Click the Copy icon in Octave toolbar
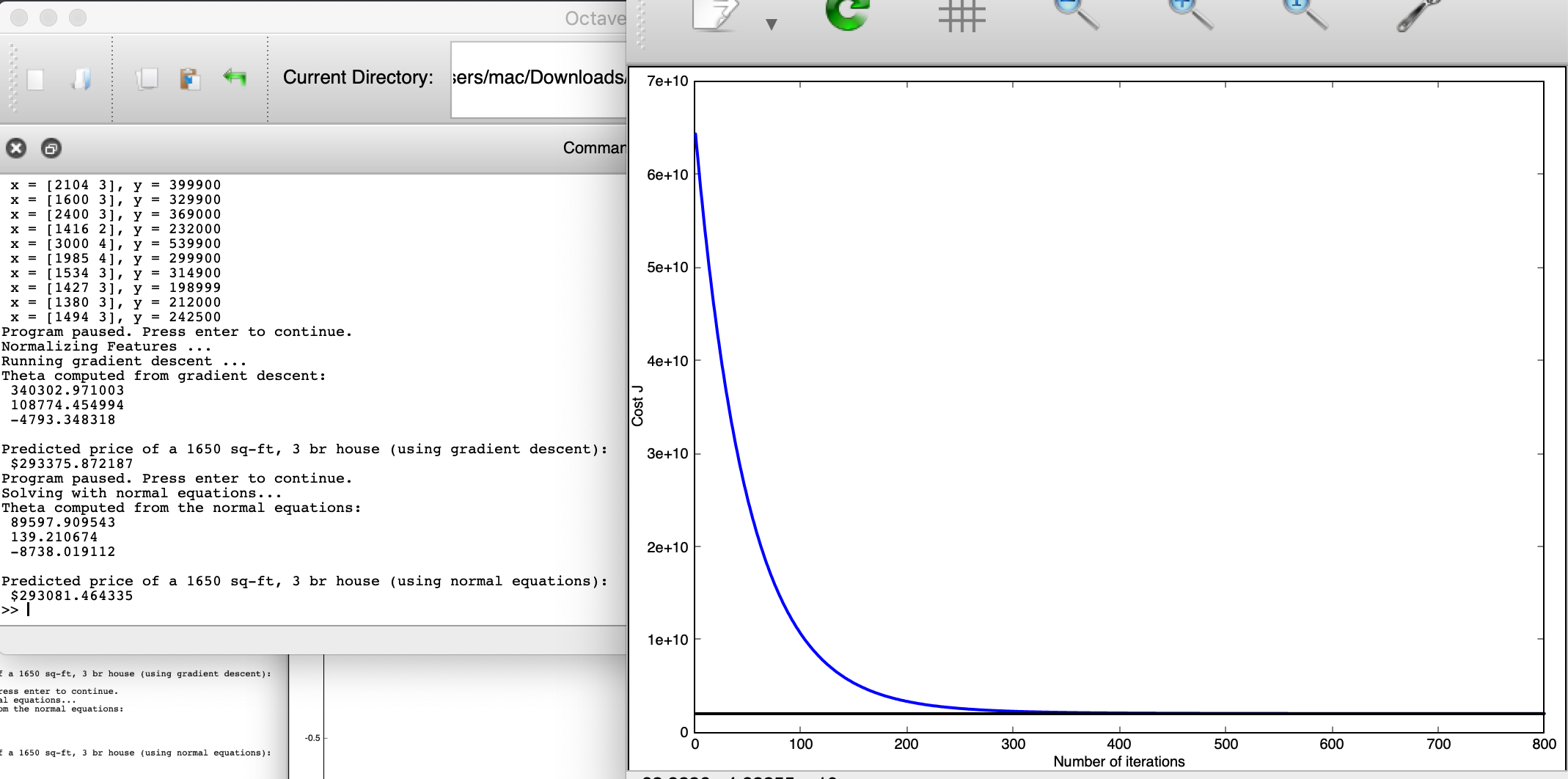Screen dimensions: 1568x779 [147, 78]
